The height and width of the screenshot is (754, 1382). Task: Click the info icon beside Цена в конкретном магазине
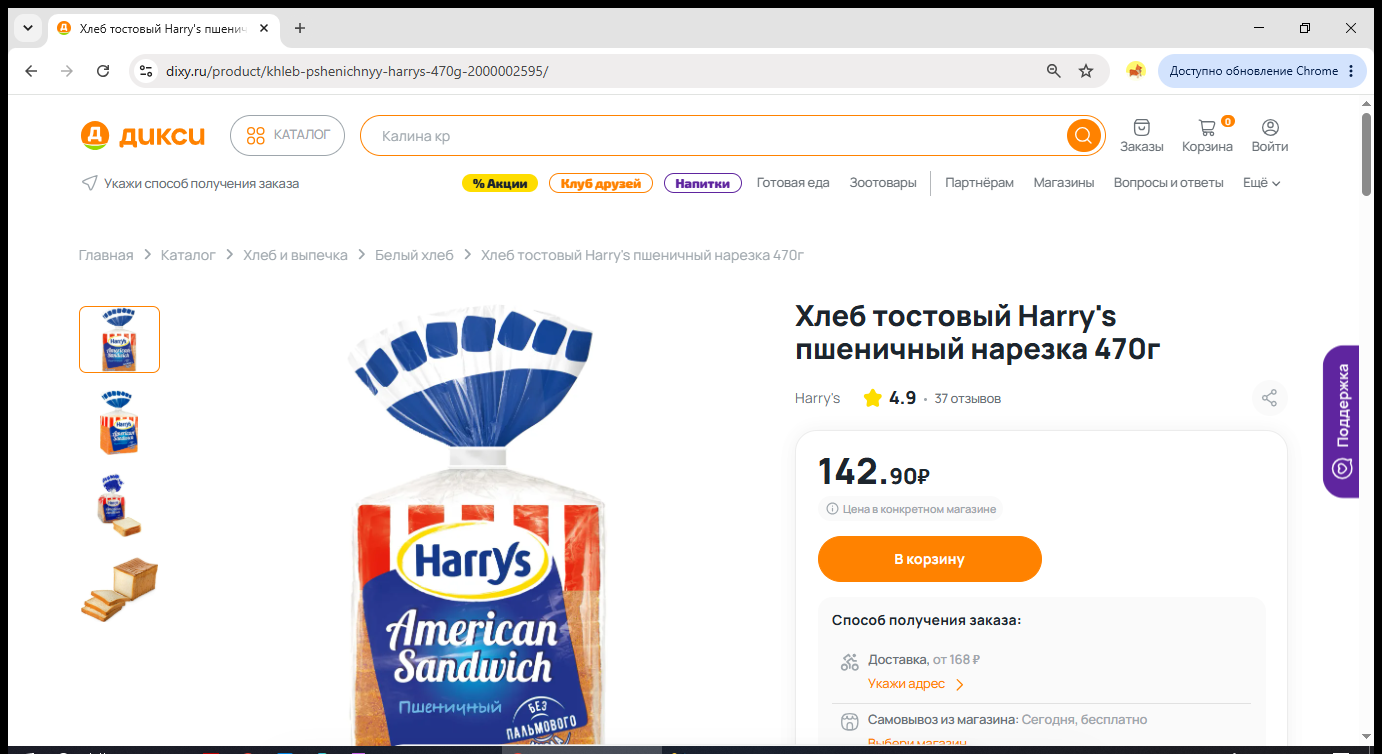(x=832, y=509)
